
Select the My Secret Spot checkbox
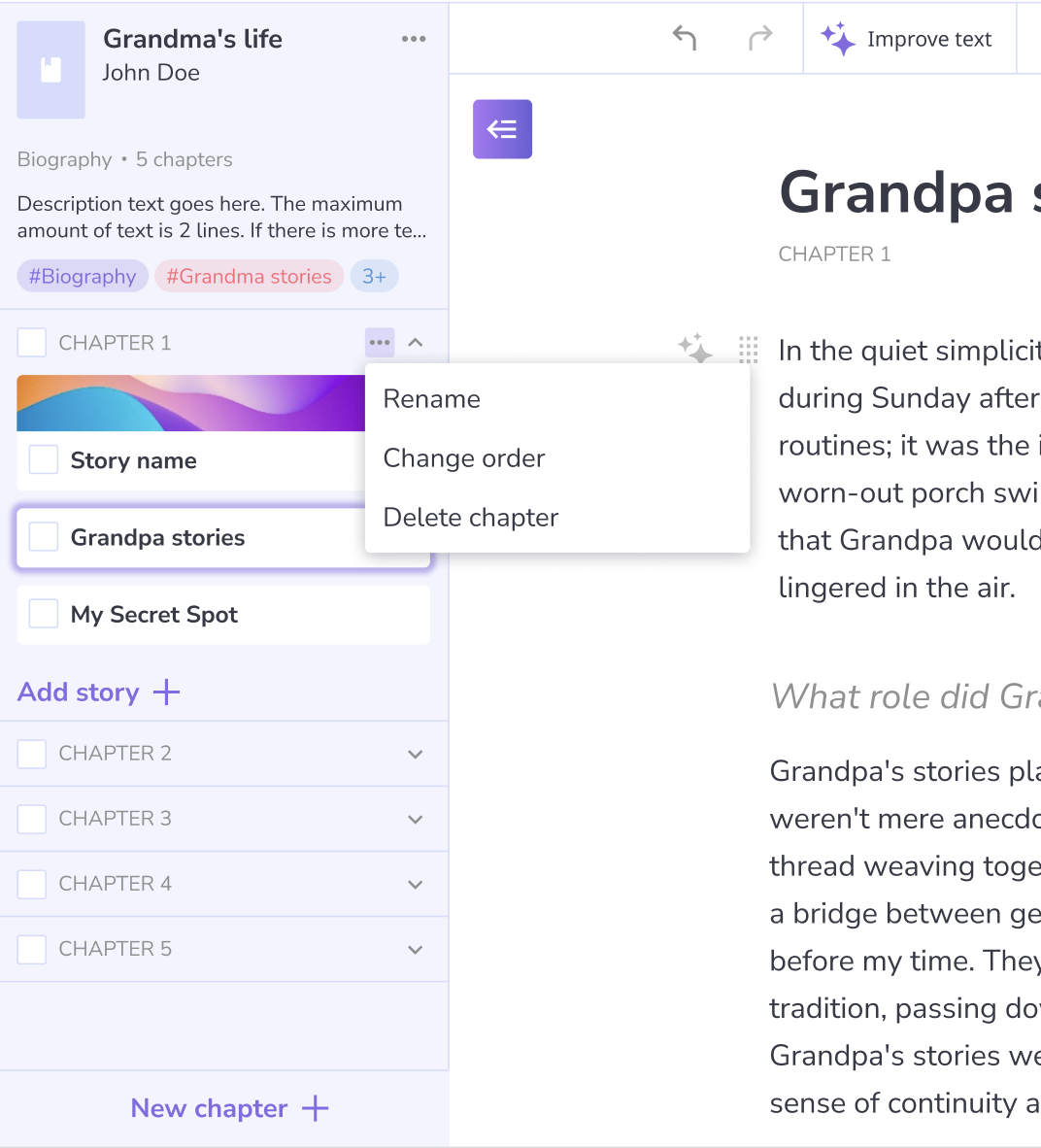click(x=44, y=614)
